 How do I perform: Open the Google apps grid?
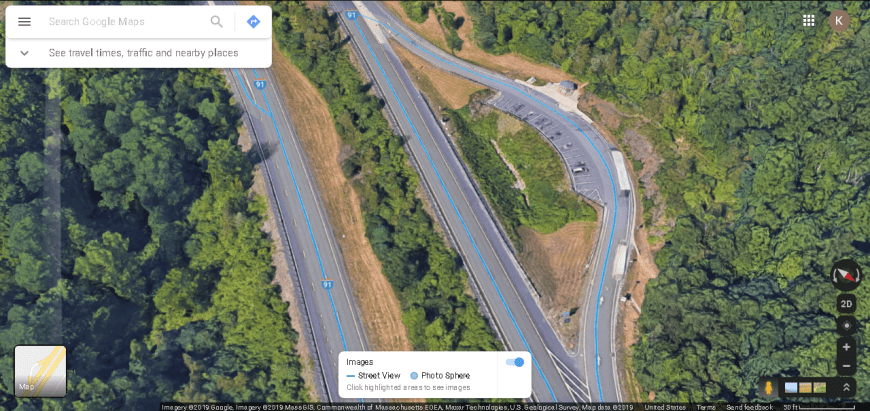pos(808,21)
